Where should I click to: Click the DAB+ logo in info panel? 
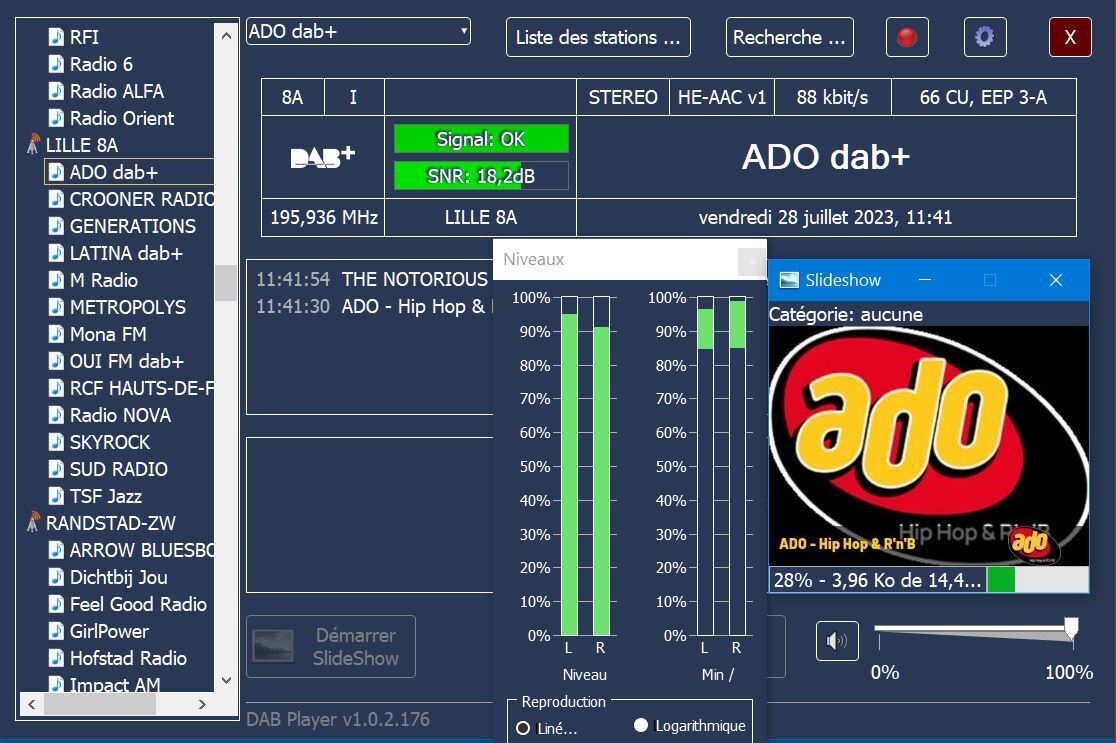click(x=322, y=157)
